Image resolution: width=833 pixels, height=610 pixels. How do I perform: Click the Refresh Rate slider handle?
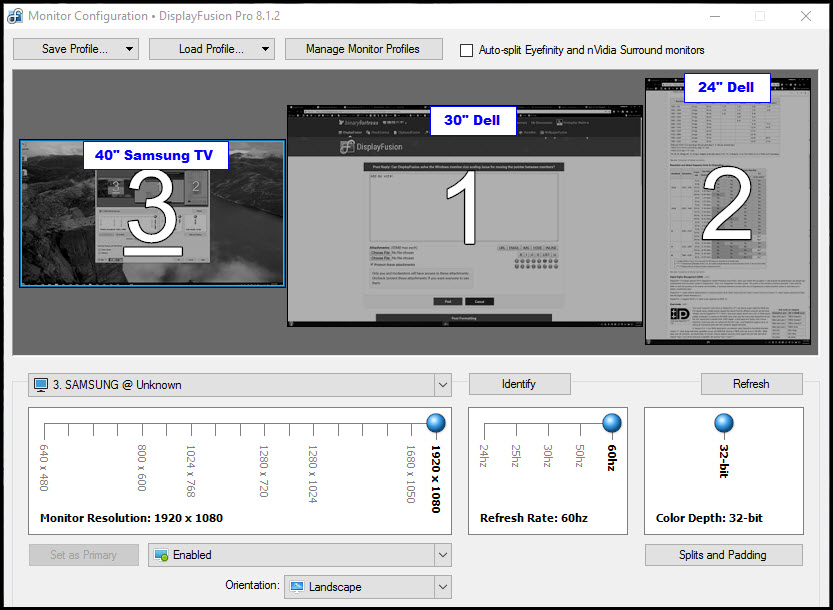point(611,422)
